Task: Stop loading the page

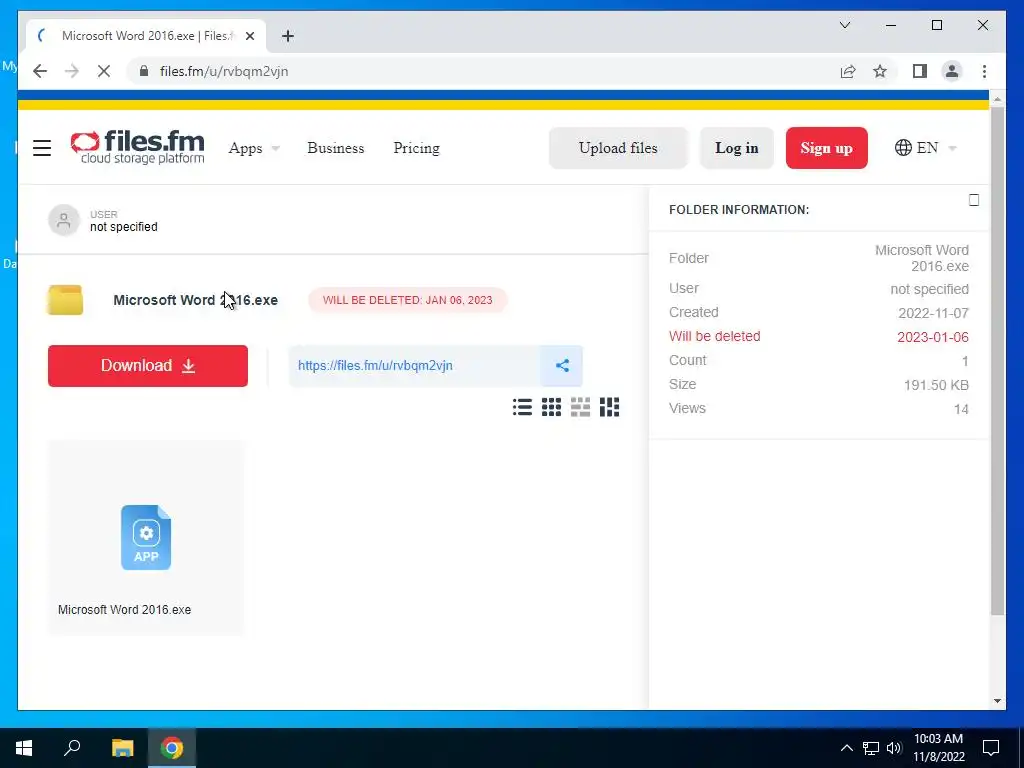Action: click(x=104, y=71)
